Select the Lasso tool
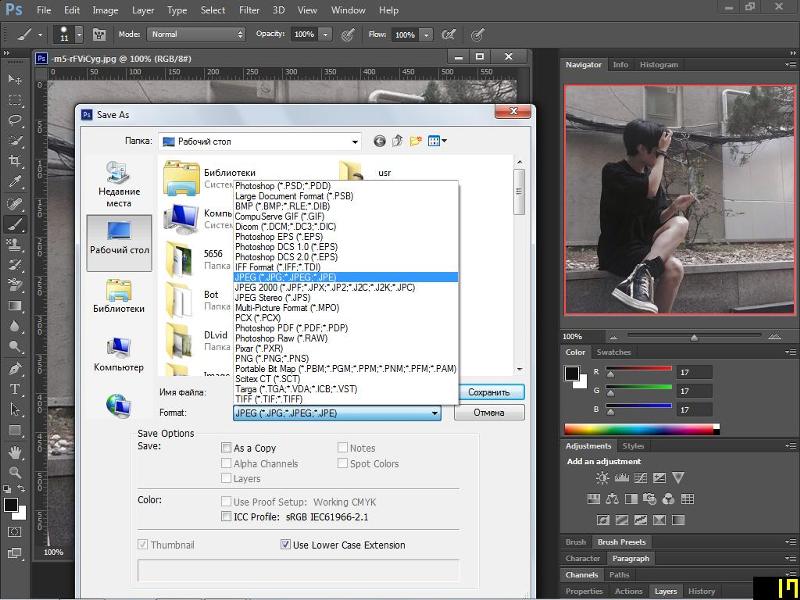 pyautogui.click(x=15, y=120)
